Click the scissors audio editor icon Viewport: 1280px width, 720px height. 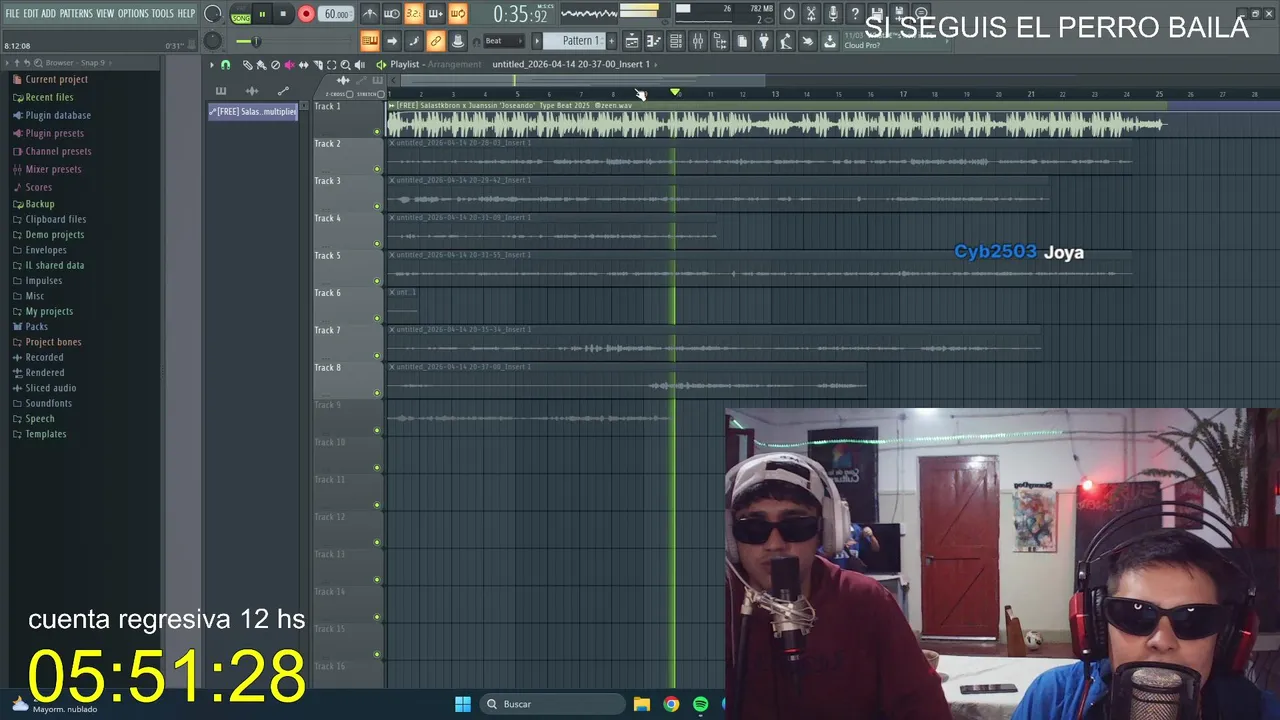coord(811,14)
